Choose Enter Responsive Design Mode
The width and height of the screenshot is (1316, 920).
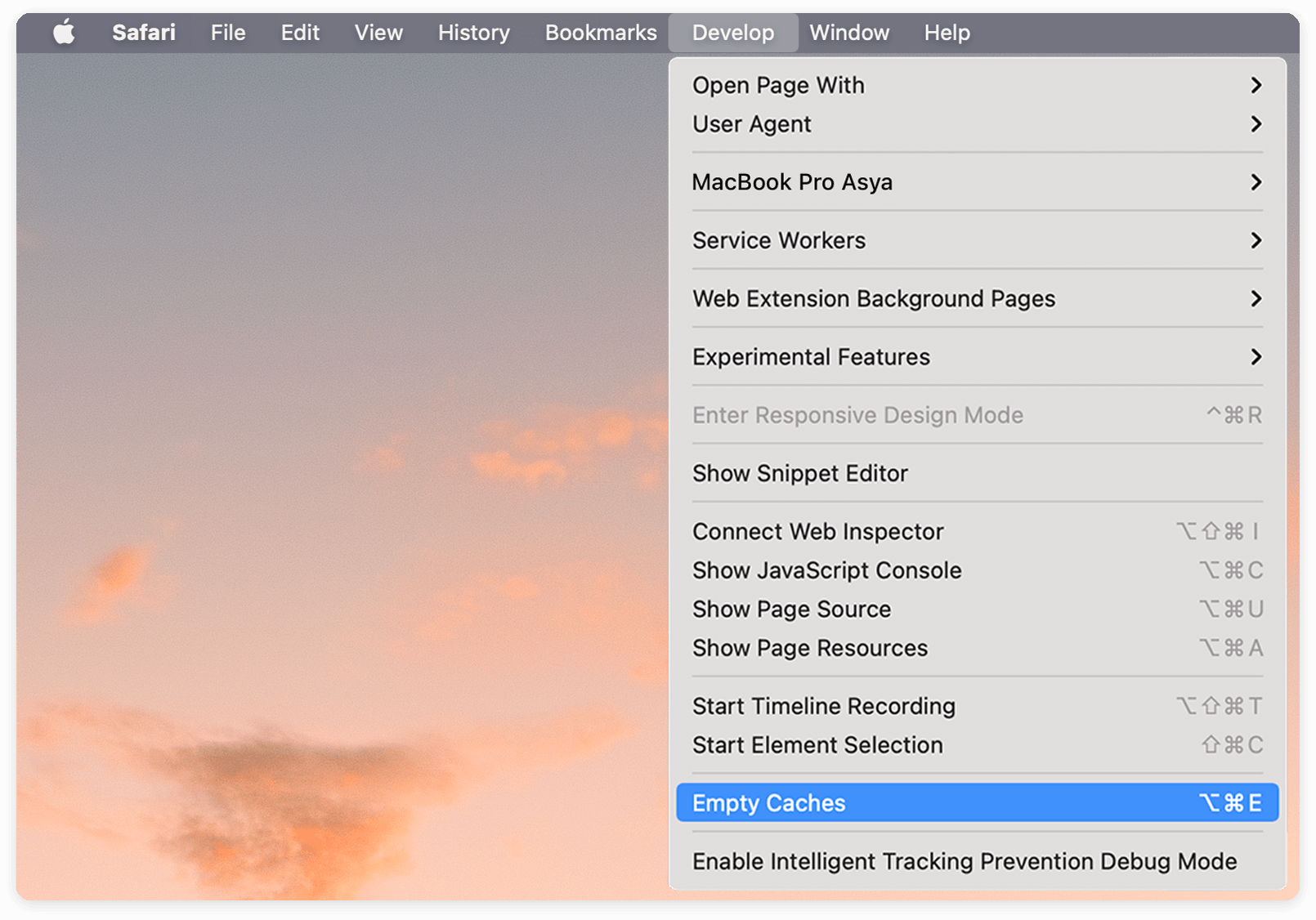click(978, 415)
